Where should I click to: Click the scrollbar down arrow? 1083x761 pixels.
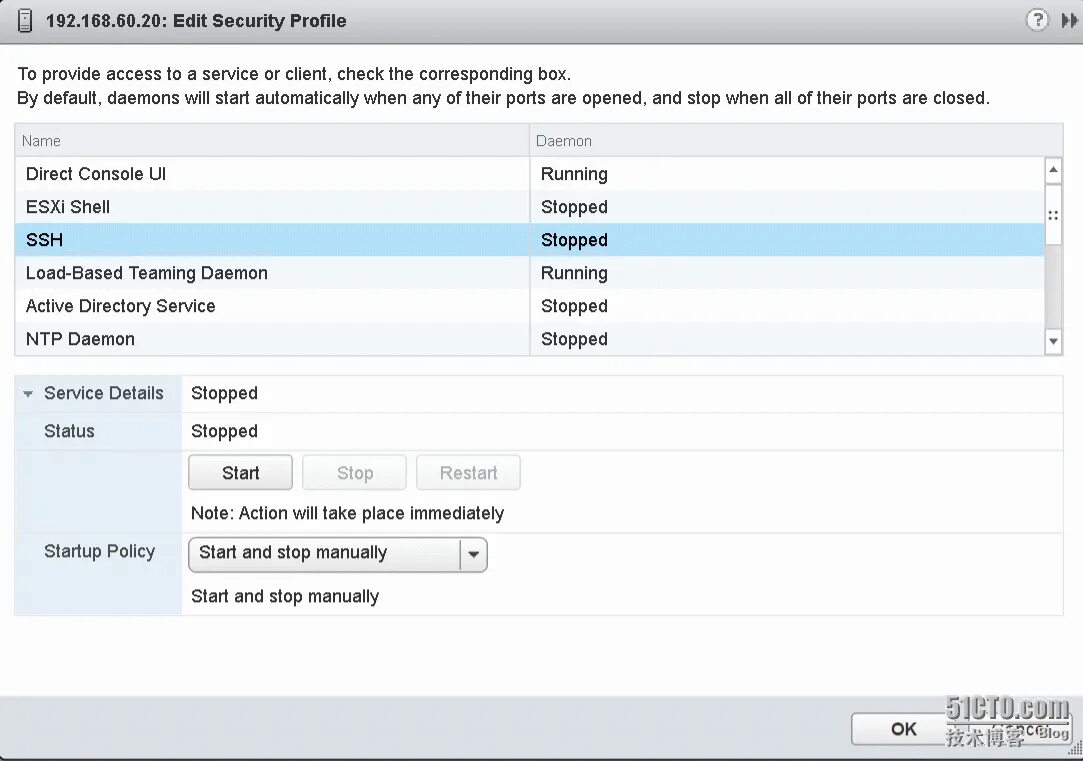tap(1053, 342)
